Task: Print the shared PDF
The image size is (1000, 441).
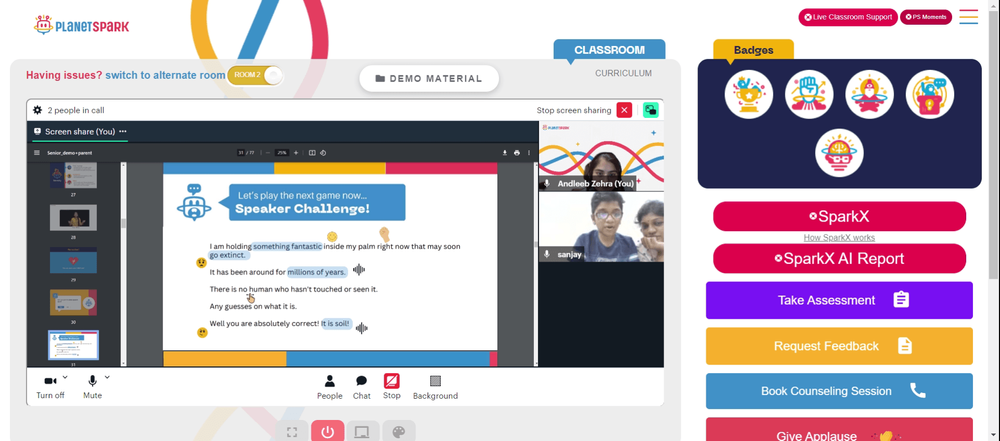Action: pyautogui.click(x=517, y=153)
